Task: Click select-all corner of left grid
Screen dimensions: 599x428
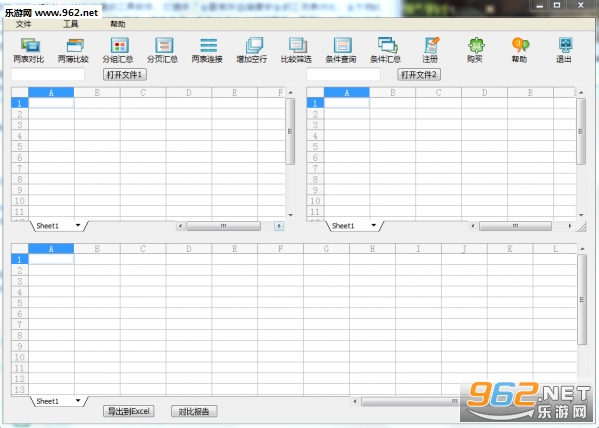Action: [19, 92]
